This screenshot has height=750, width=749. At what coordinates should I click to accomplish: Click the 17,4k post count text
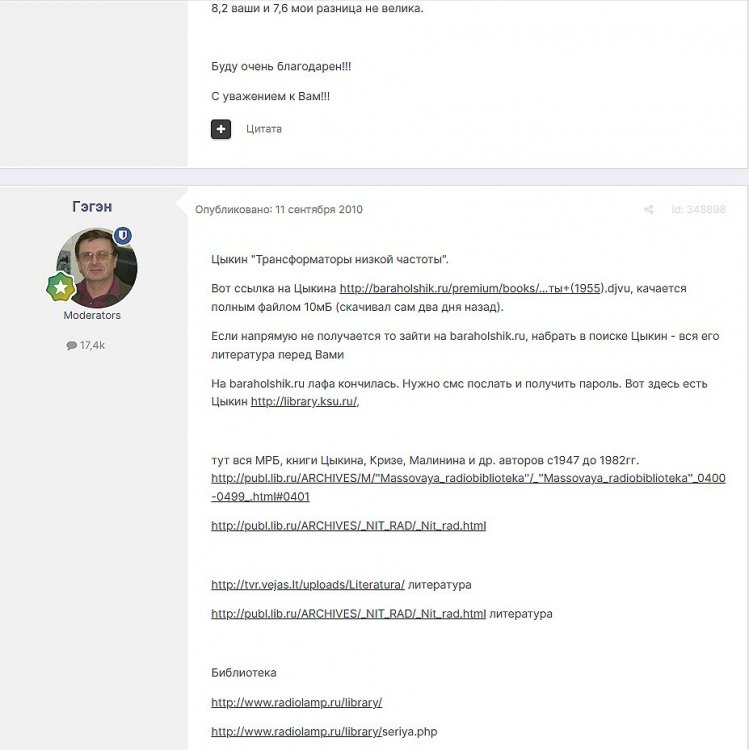tap(92, 345)
